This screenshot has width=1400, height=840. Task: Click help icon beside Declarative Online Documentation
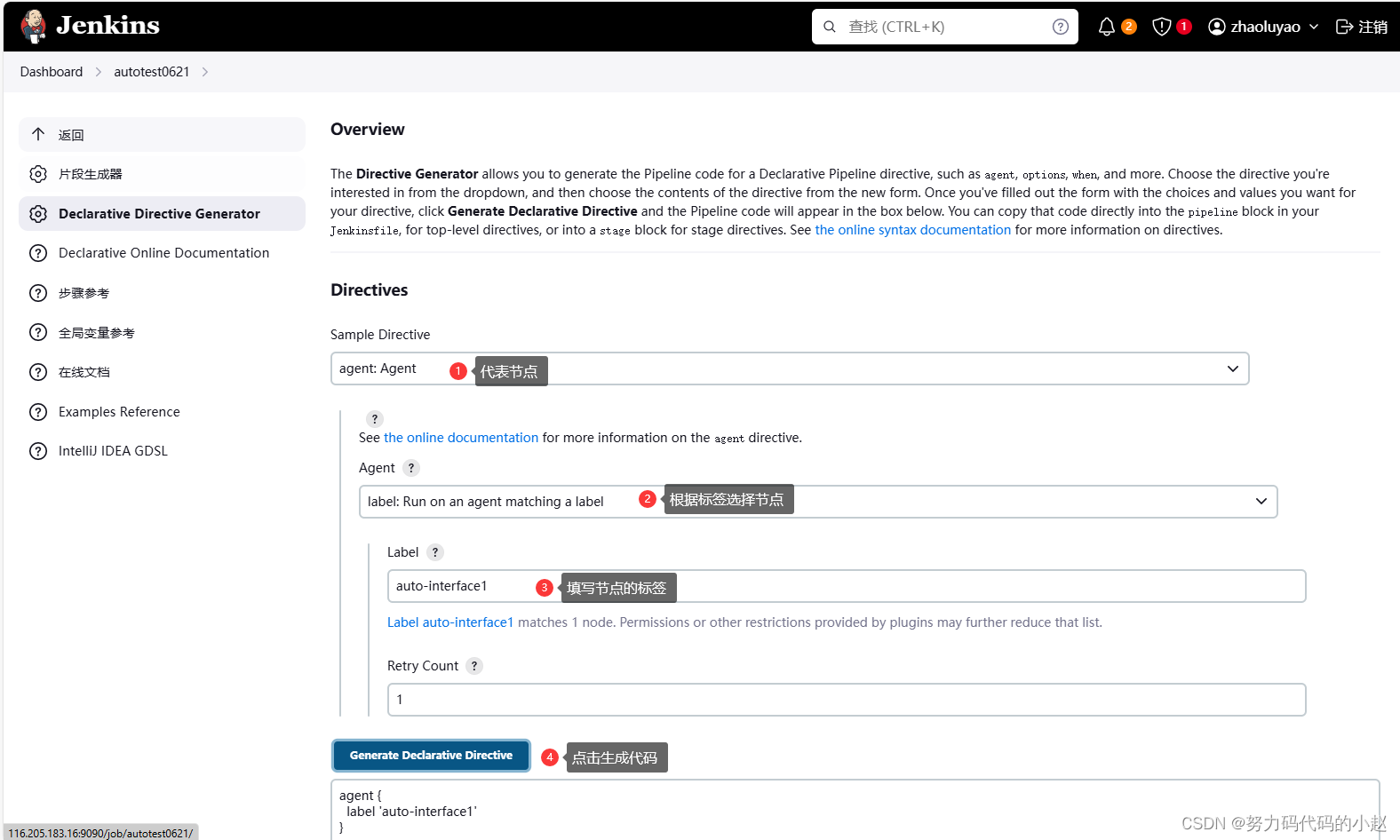pyautogui.click(x=38, y=253)
